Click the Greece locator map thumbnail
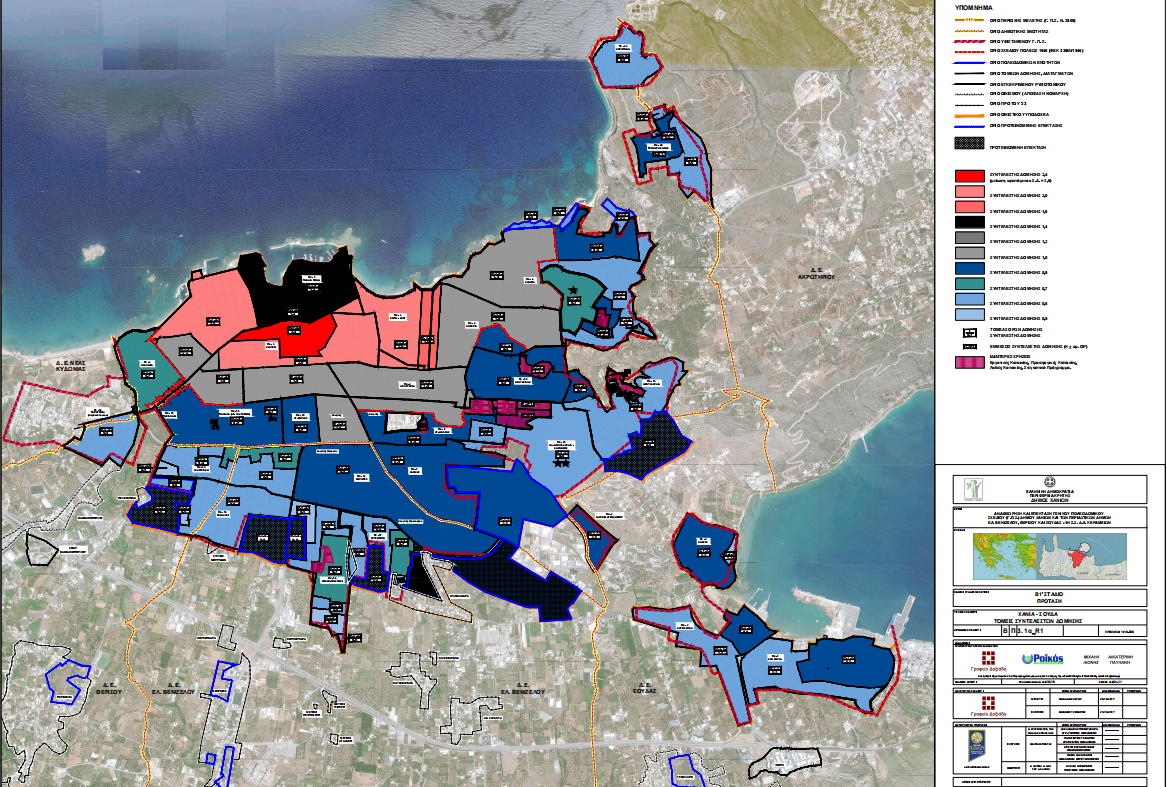The height and width of the screenshot is (787, 1167). pos(1005,556)
